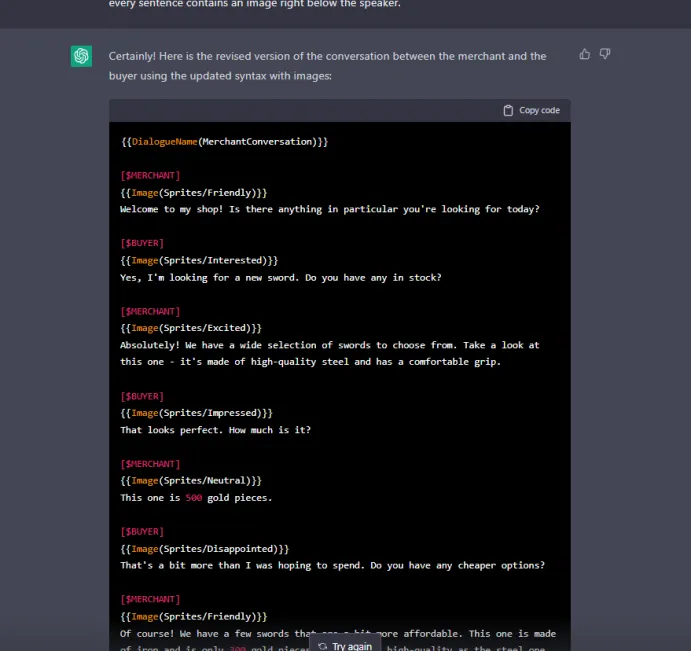Click the Image(Sprites/Impressed) code line
The image size is (691, 651).
pyautogui.click(x=196, y=413)
